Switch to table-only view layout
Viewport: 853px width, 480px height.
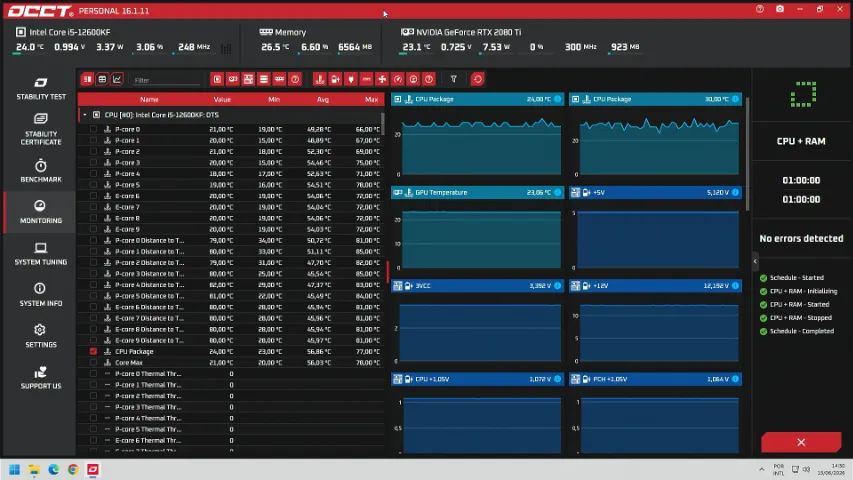[102, 79]
